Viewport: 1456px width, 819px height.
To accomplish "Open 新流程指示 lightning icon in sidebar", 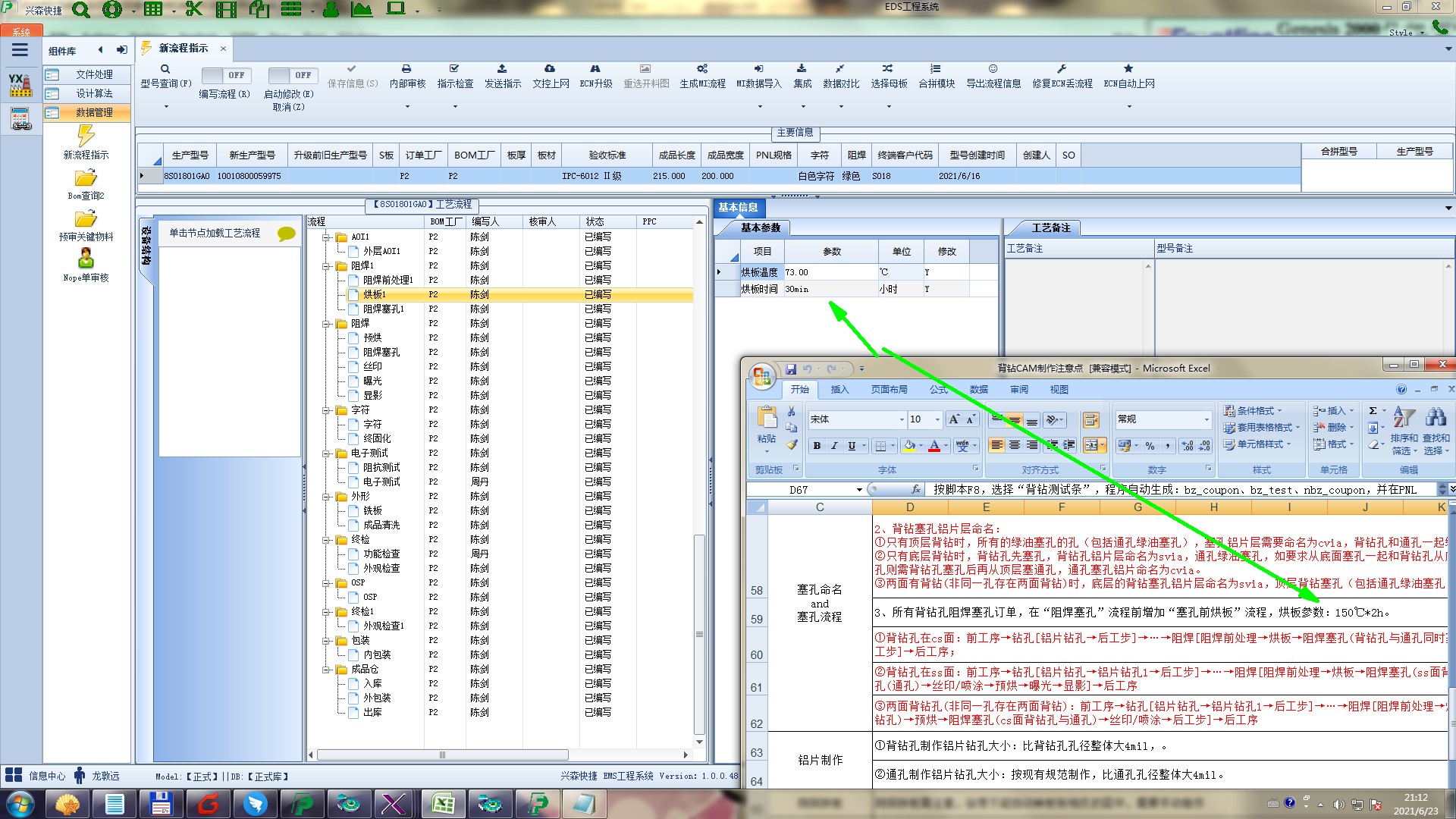I will [x=86, y=136].
